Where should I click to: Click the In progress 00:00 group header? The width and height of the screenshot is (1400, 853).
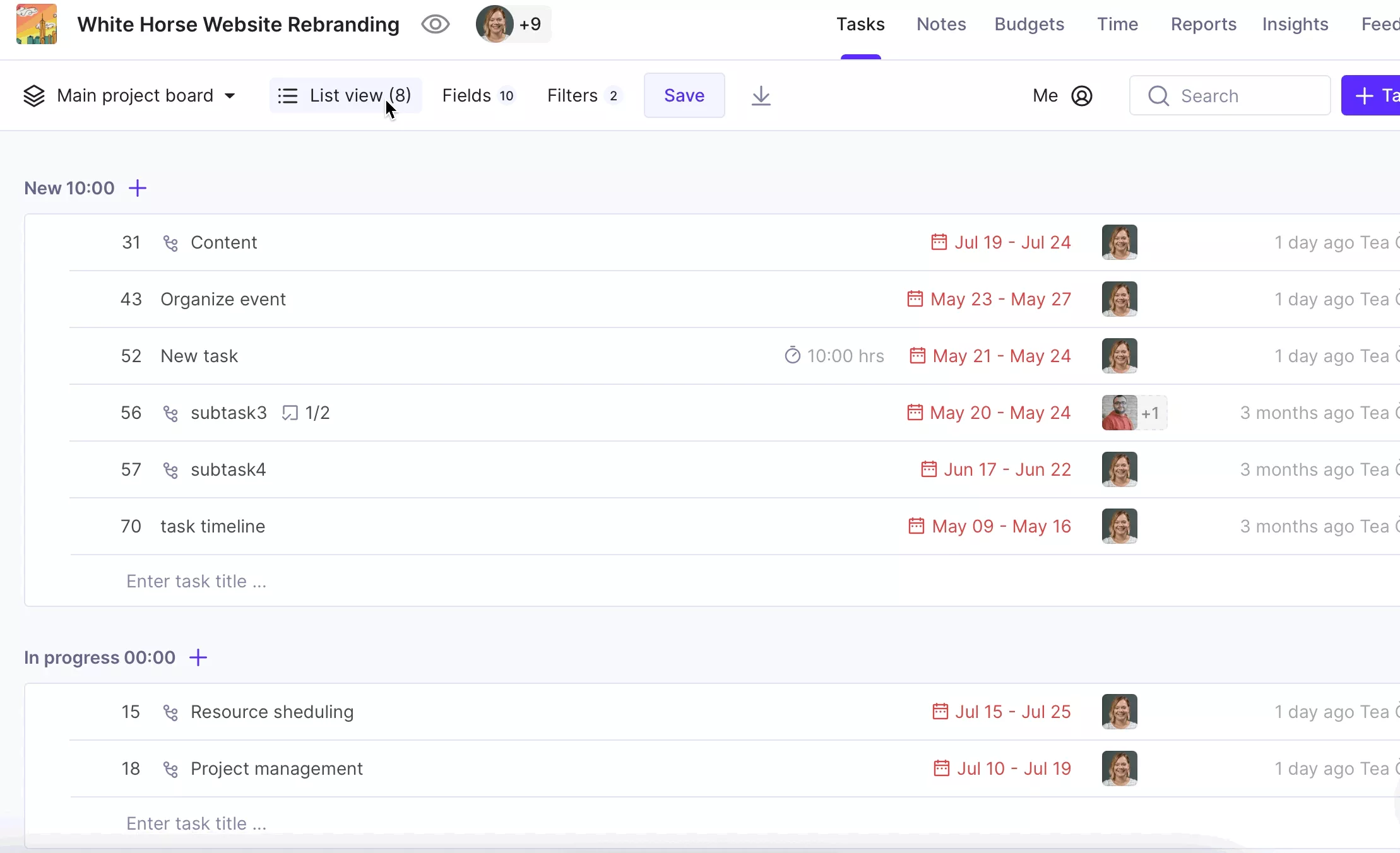pyautogui.click(x=100, y=657)
